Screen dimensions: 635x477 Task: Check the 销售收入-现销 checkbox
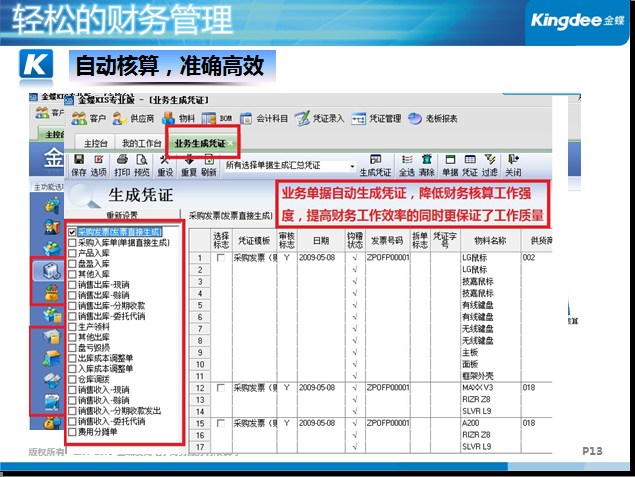click(x=72, y=390)
